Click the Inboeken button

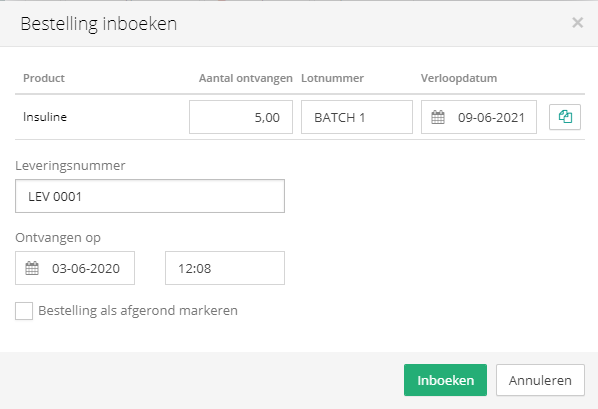(x=445, y=380)
